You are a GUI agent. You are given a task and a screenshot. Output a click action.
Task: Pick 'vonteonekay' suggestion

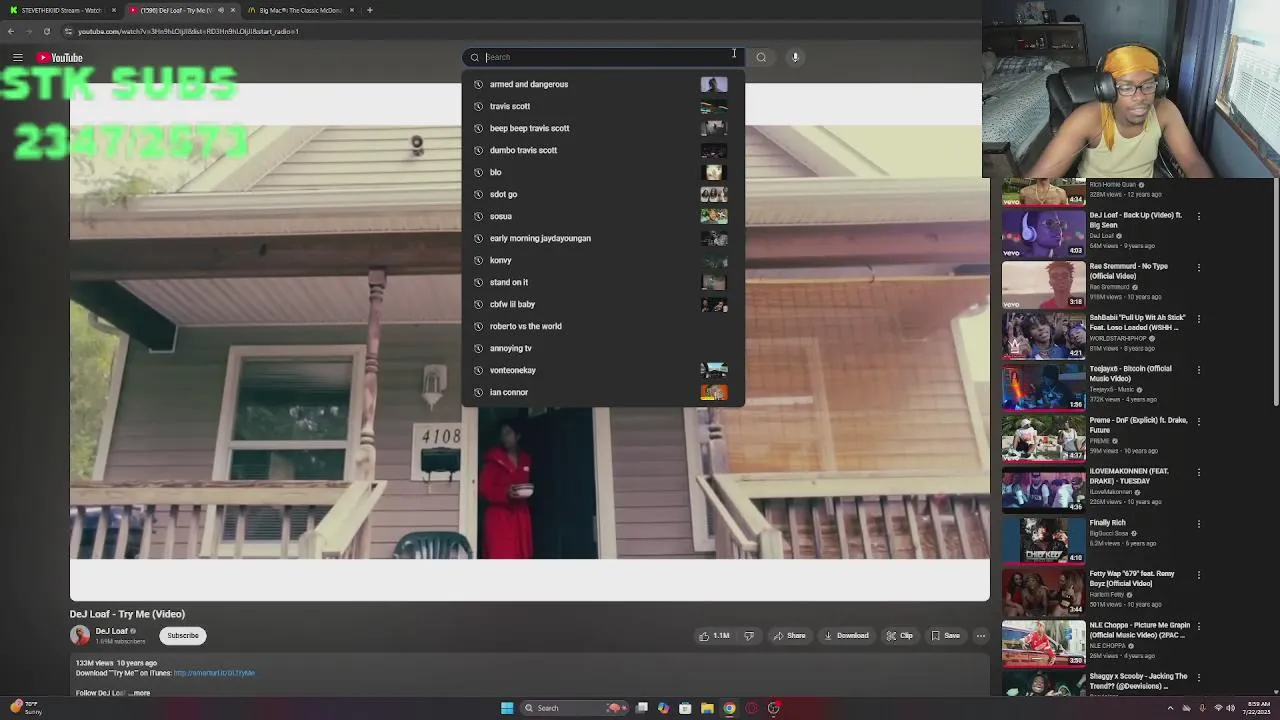pos(603,370)
